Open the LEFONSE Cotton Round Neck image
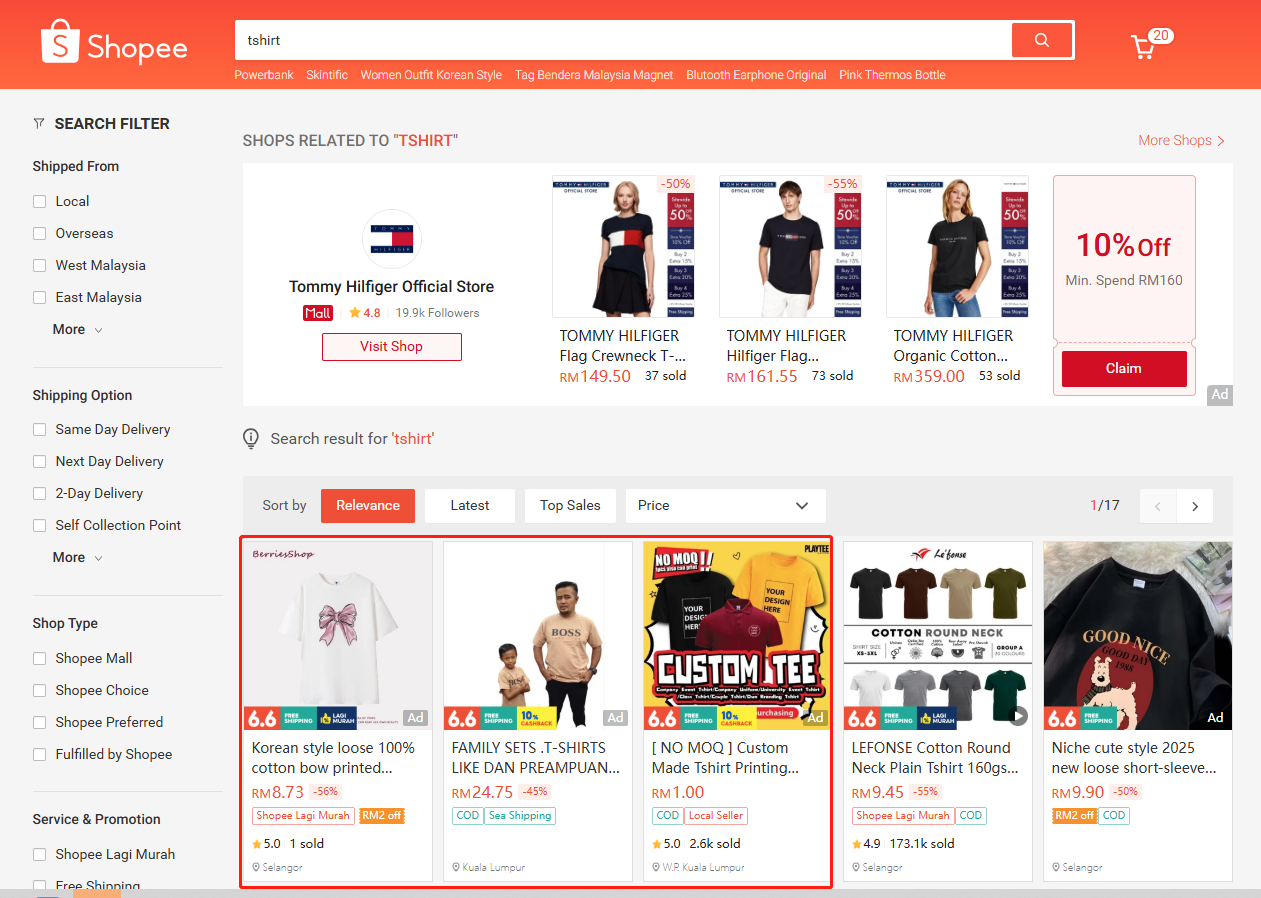Image resolution: width=1261 pixels, height=898 pixels. 938,636
